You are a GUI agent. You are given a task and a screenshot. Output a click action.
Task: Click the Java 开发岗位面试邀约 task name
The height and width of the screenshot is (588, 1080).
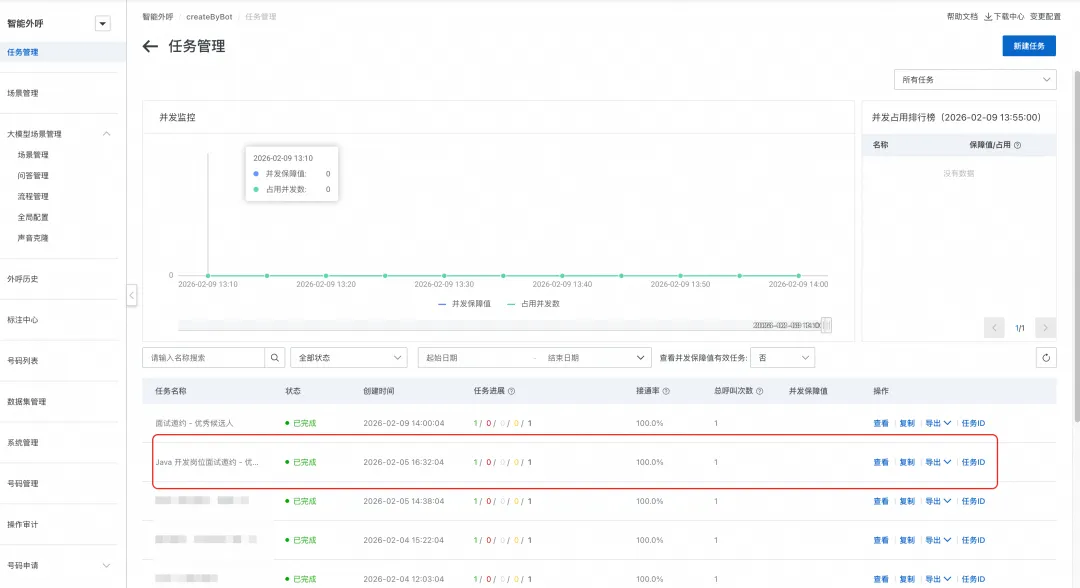coord(207,463)
